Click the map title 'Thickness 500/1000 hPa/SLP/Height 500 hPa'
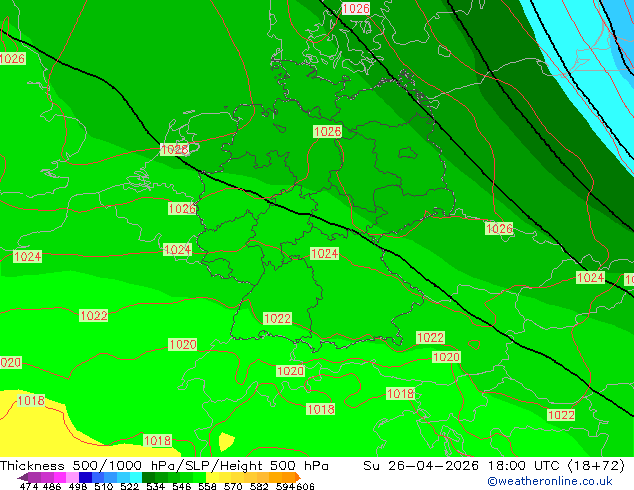Screen dimensions: 634x490 (164, 466)
